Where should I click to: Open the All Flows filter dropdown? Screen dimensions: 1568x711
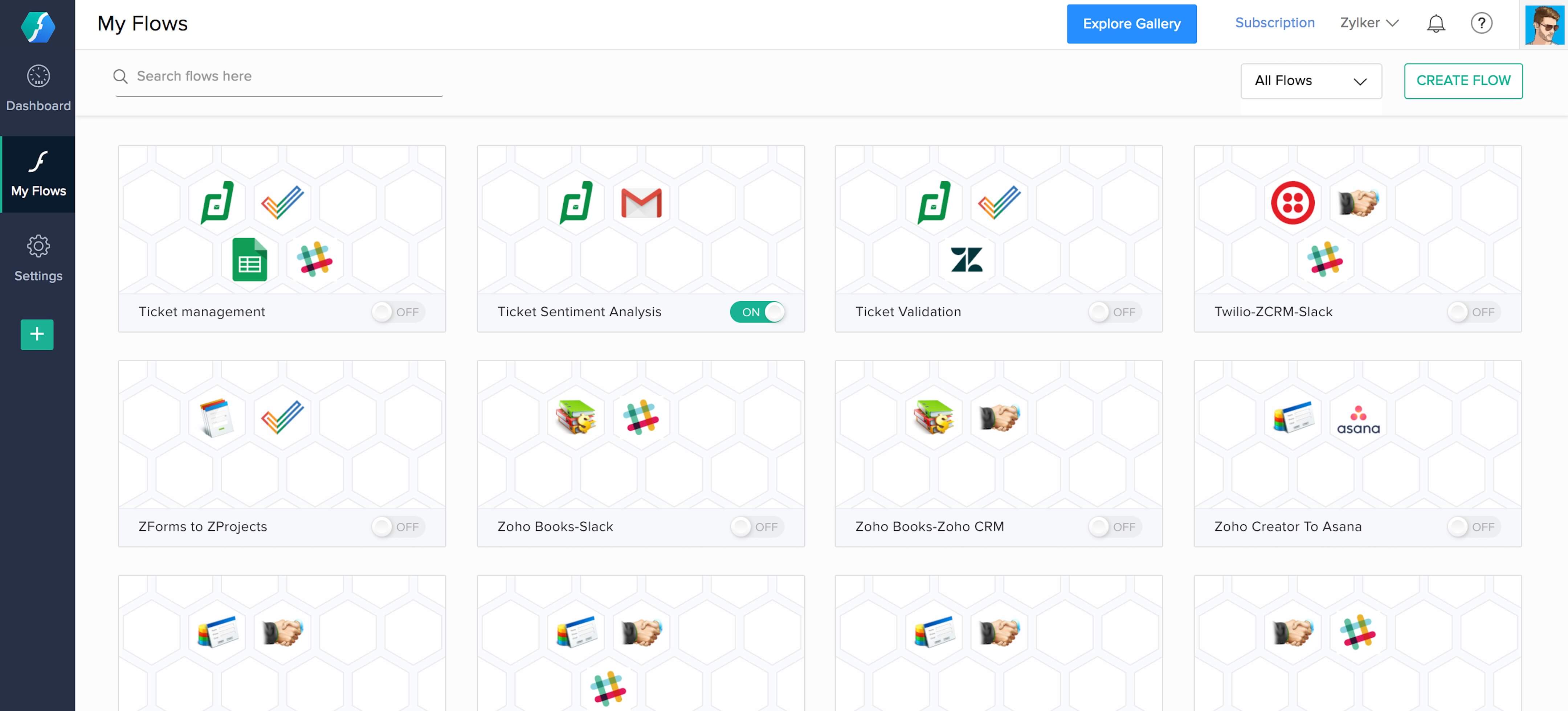1311,81
